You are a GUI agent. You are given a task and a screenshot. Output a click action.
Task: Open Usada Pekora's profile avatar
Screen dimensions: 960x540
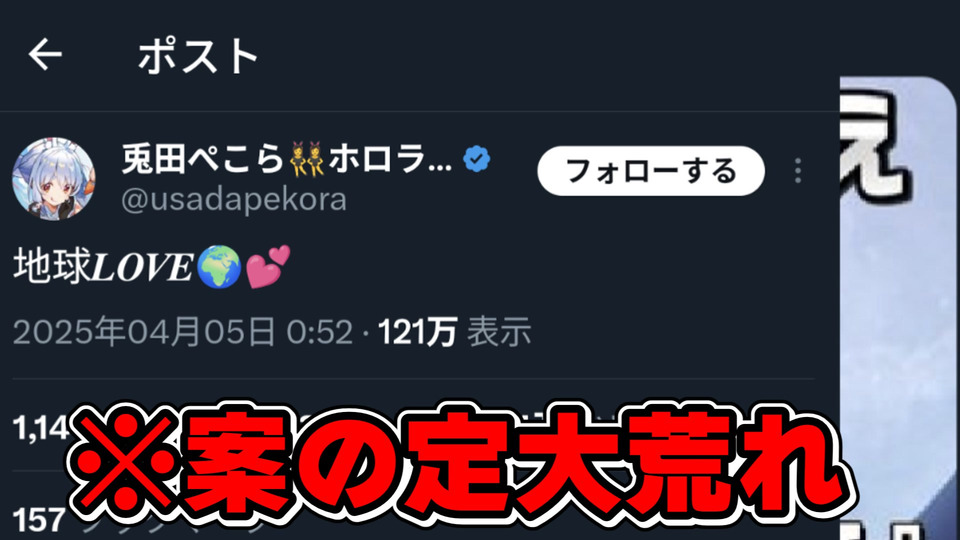pos(54,178)
